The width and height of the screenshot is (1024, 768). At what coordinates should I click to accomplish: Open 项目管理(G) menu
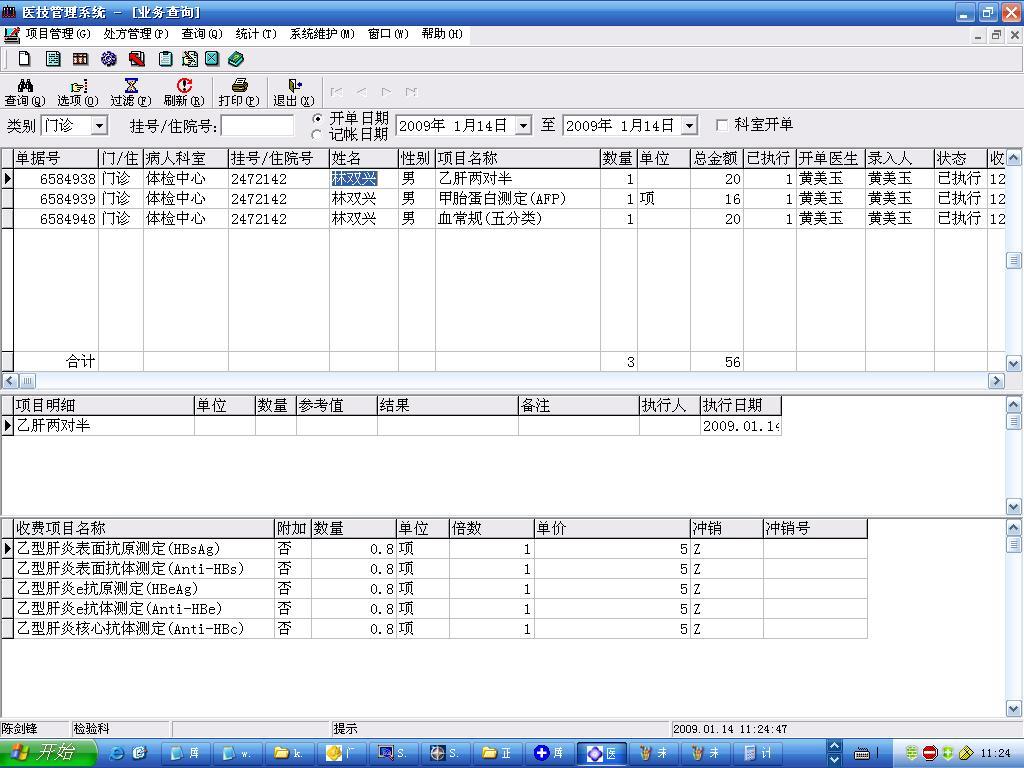pyautogui.click(x=57, y=34)
